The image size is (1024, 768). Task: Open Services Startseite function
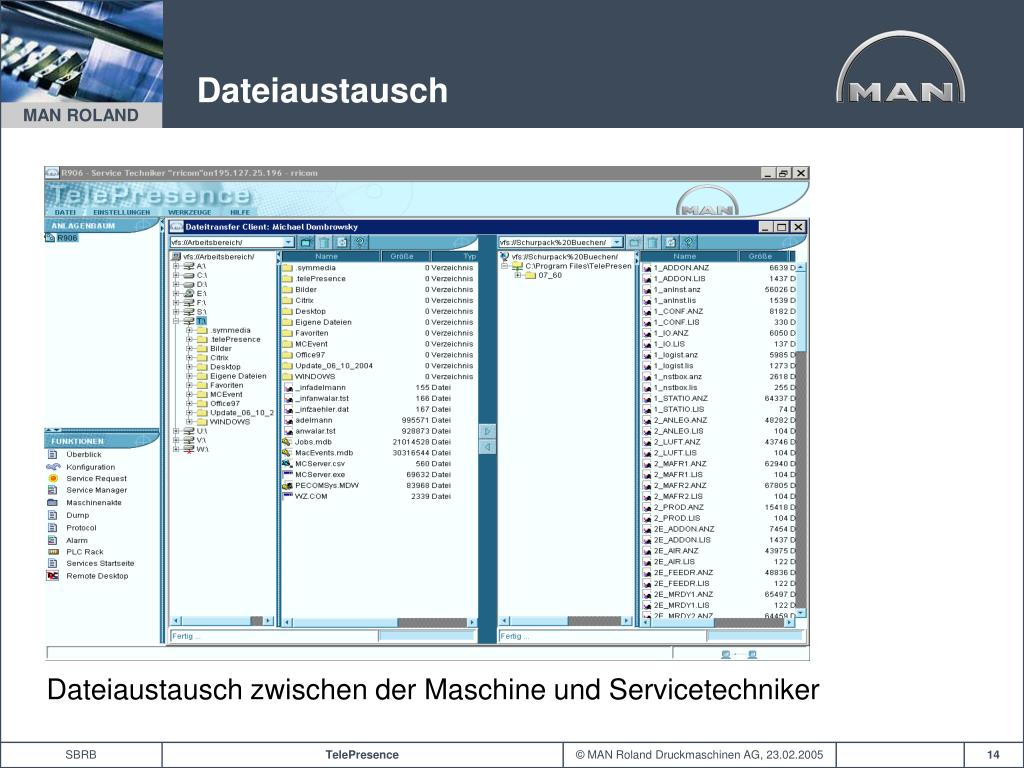(x=100, y=564)
